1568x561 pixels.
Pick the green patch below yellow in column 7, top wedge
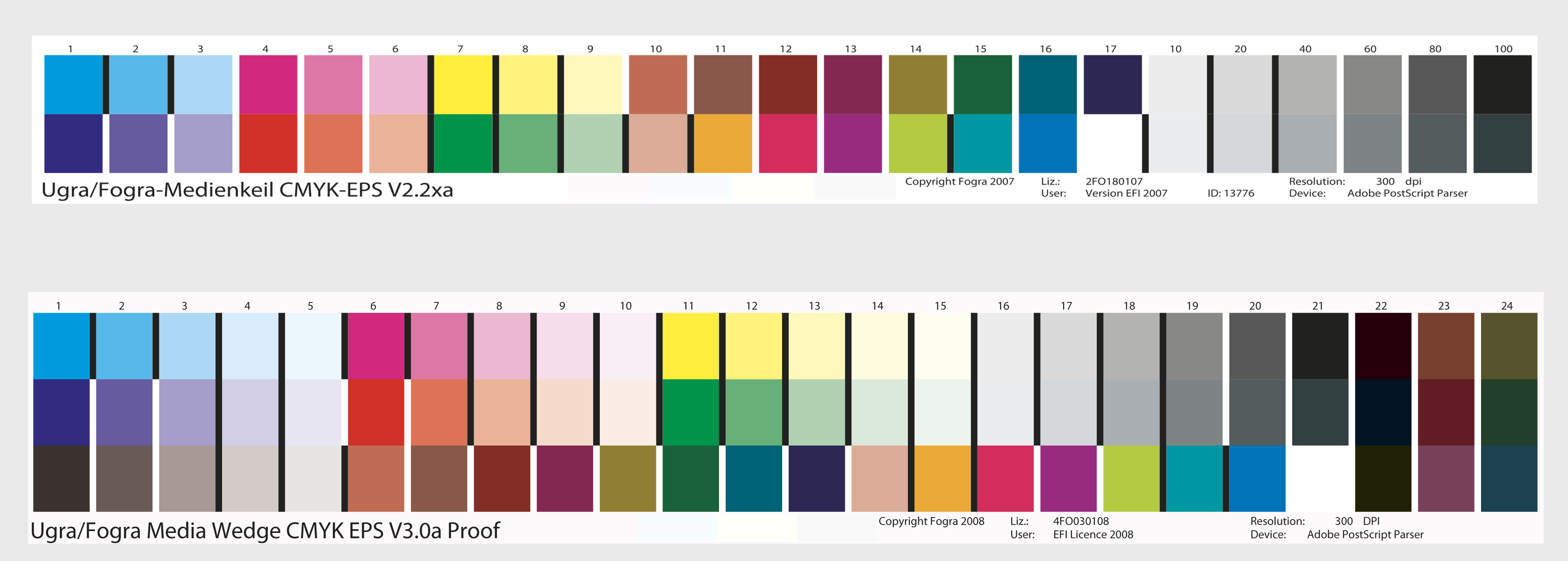(x=463, y=144)
